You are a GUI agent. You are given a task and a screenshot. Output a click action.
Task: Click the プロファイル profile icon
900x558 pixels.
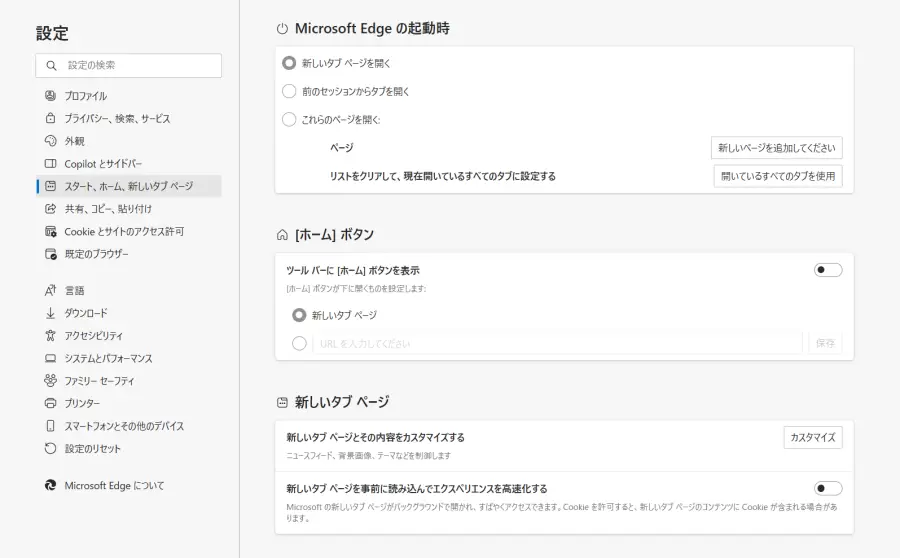tap(51, 95)
